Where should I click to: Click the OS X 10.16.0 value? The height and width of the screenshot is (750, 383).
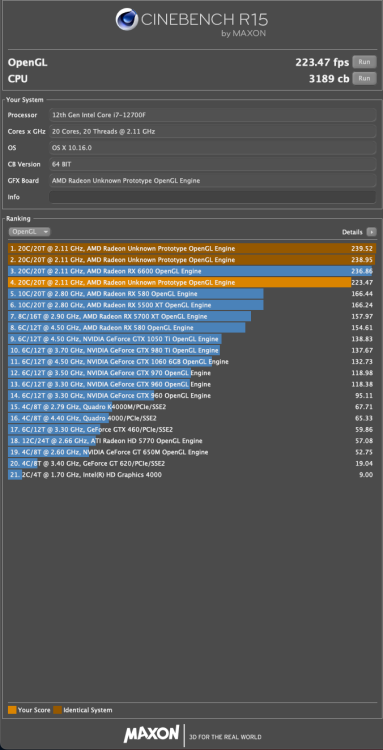(212, 148)
